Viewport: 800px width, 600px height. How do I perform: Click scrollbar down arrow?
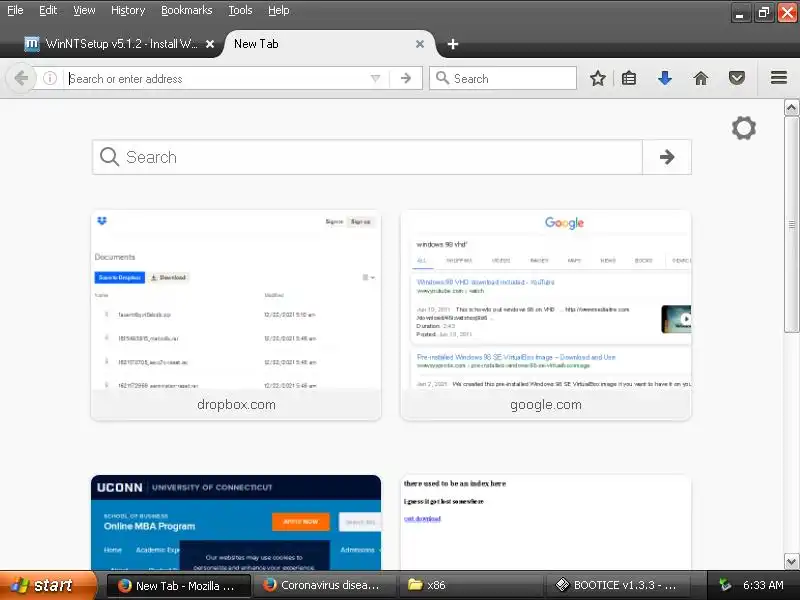791,562
